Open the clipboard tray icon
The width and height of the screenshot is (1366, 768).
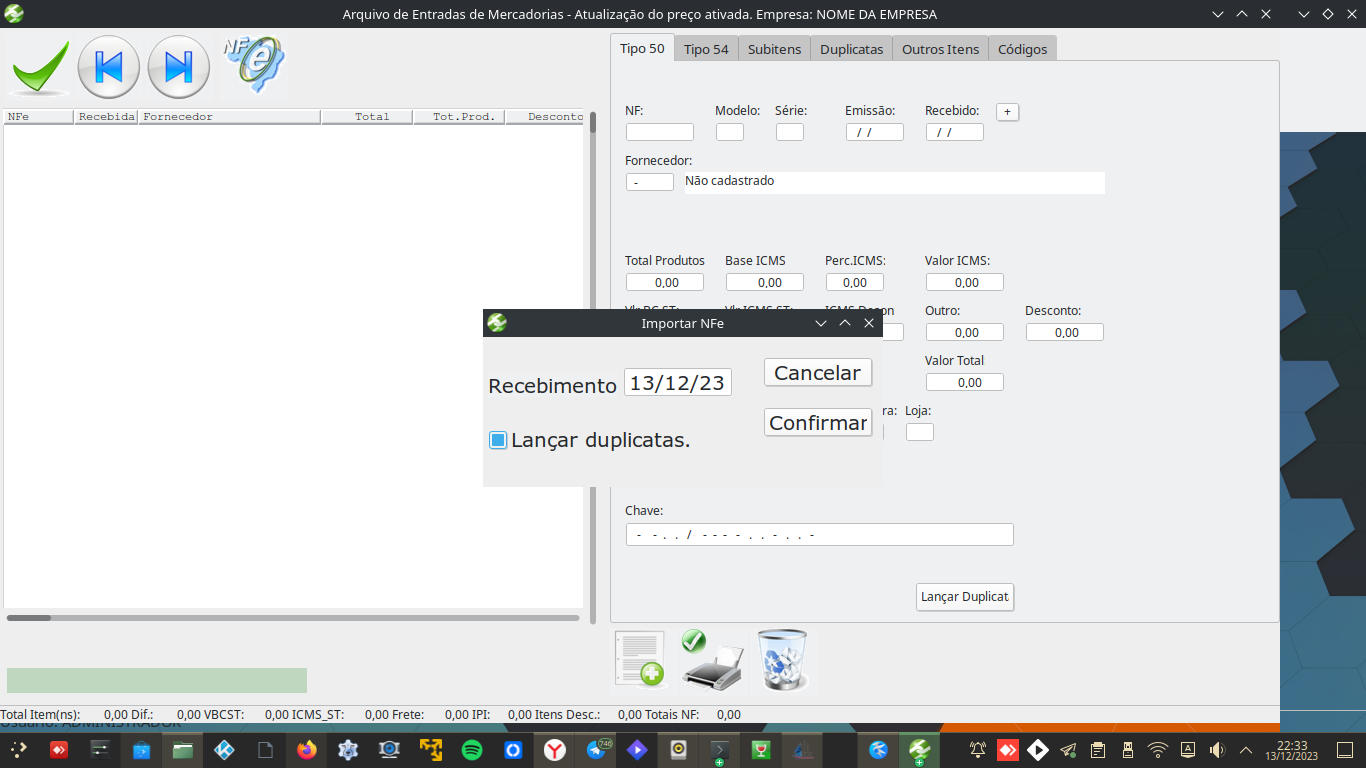tap(1097, 749)
